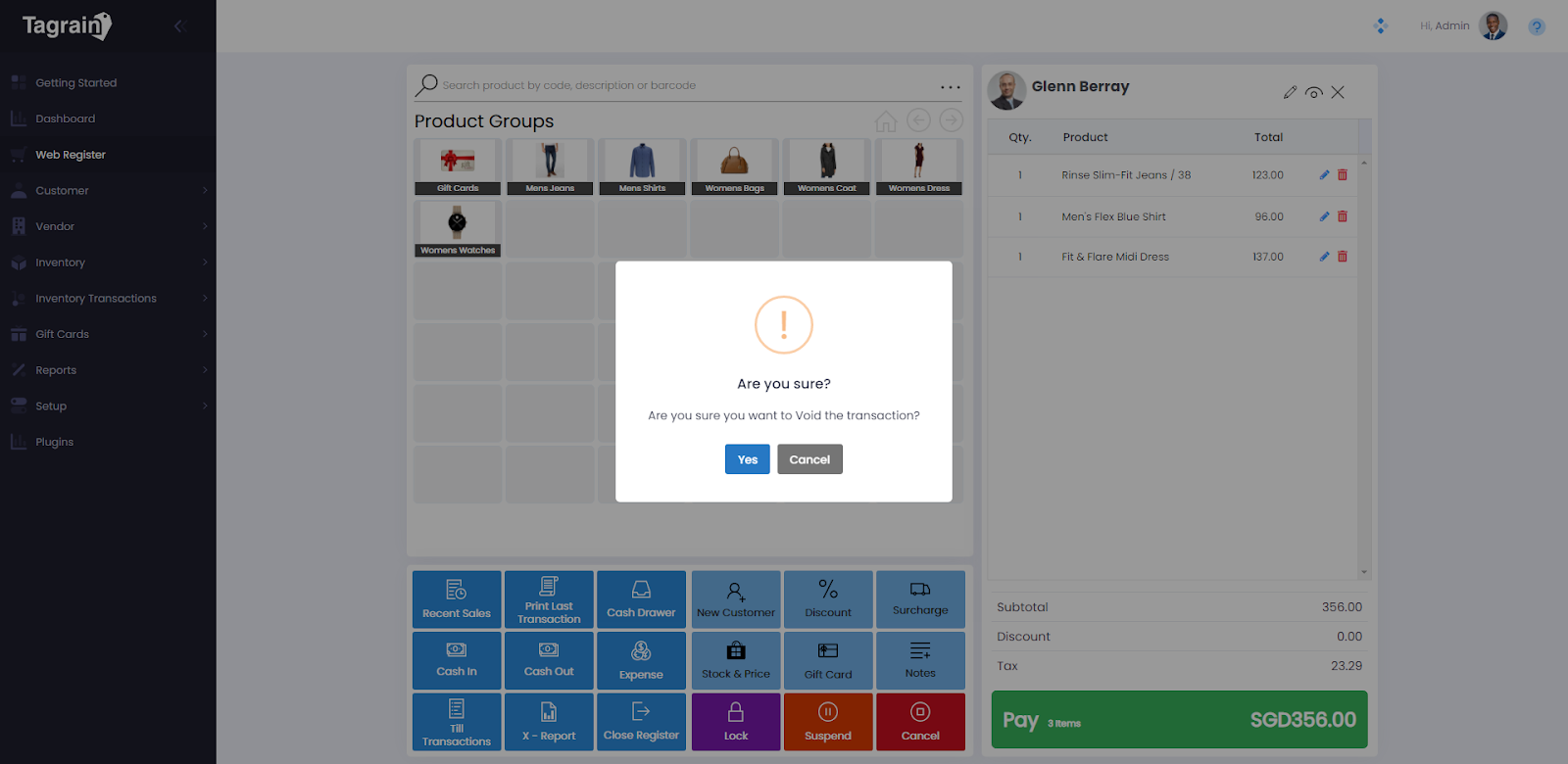Expand the Setup menu
The image size is (1568, 764).
tap(108, 406)
